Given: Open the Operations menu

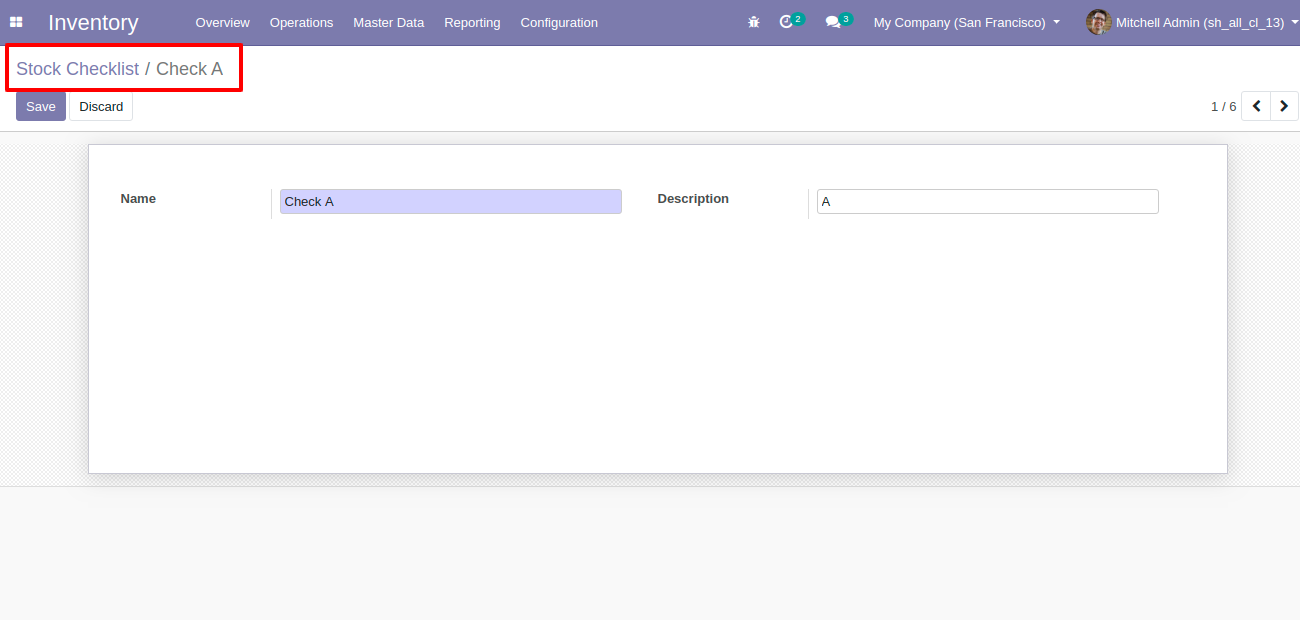Looking at the screenshot, I should coord(301,22).
